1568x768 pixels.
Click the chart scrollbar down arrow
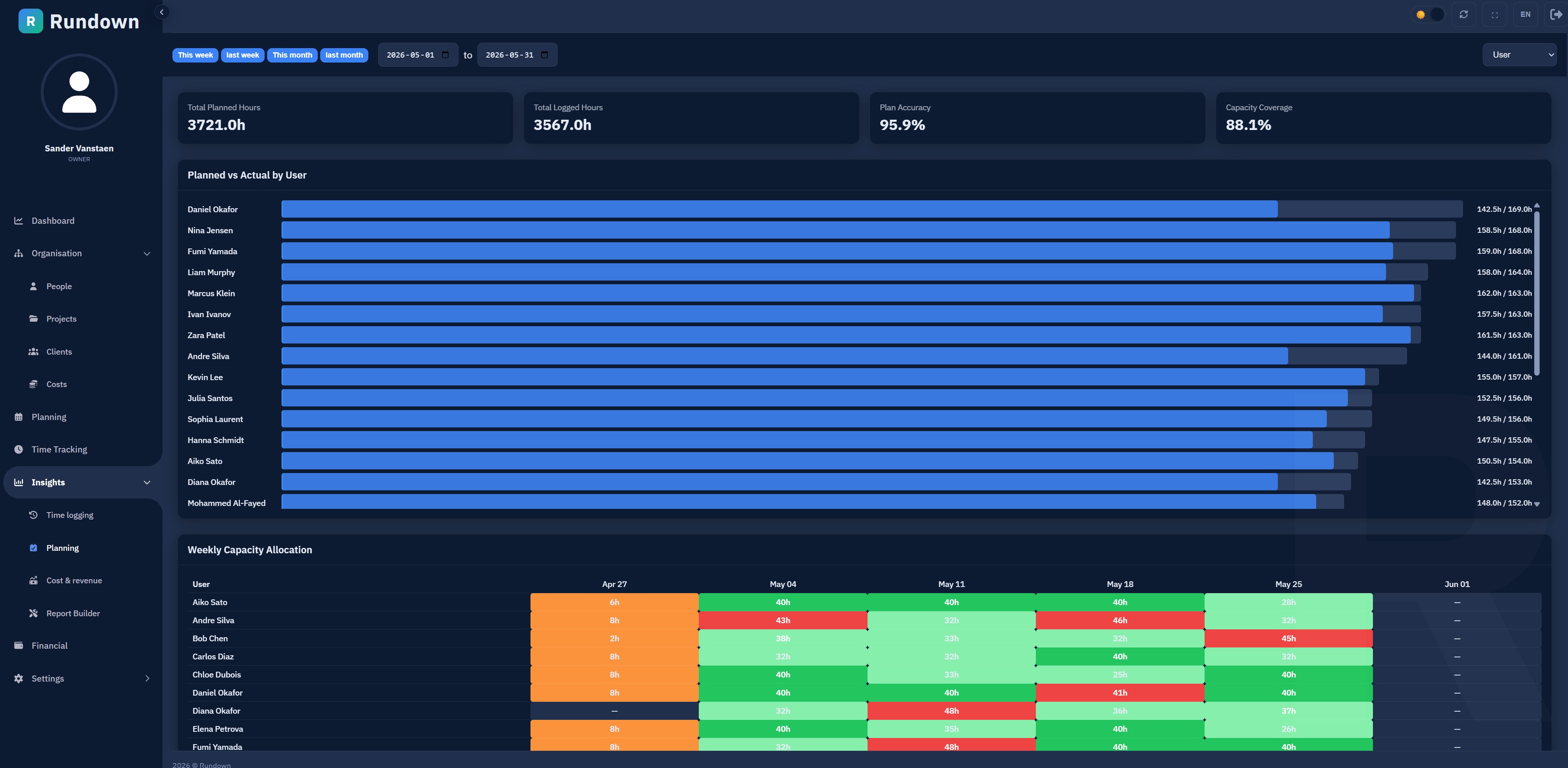click(1536, 504)
